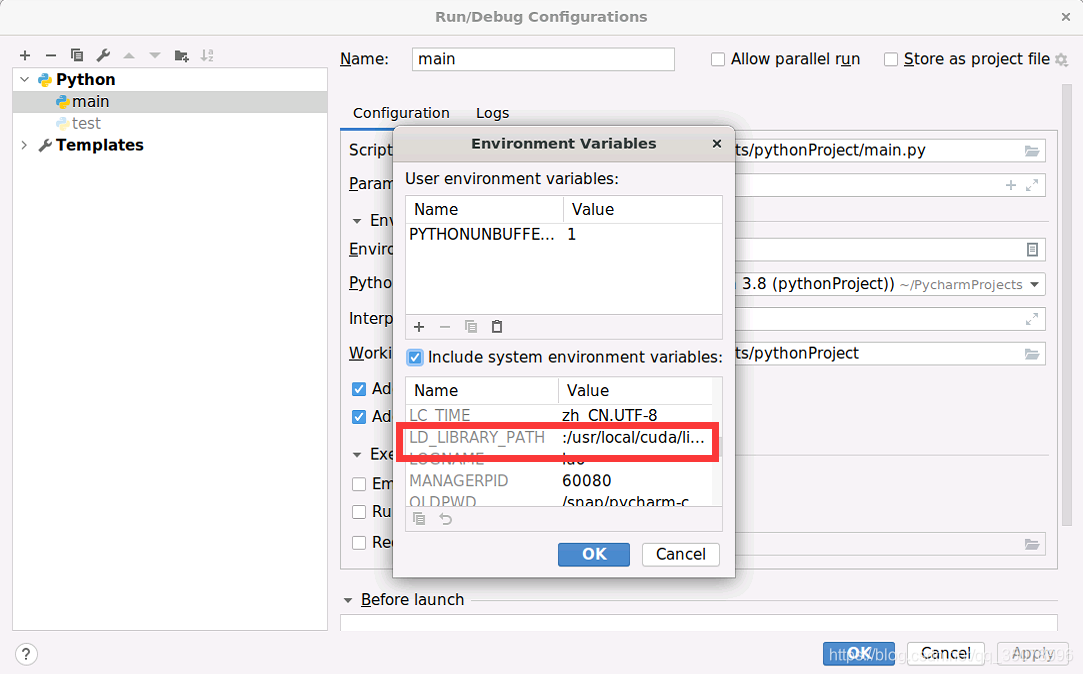This screenshot has height=674, width=1083.
Task: Remove selected configuration with minus icon
Action: 50,55
